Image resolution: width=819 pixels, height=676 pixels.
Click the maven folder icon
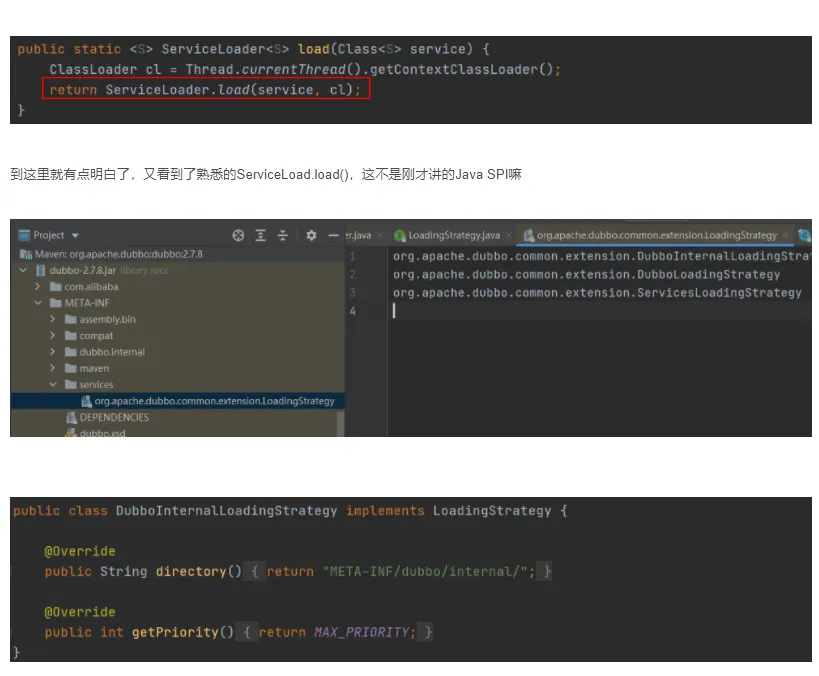tap(71, 368)
